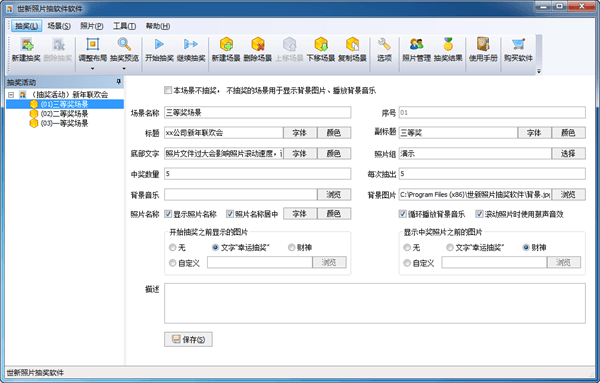Pin the 抽奖活动 panel
600x383 pixels.
coord(119,82)
